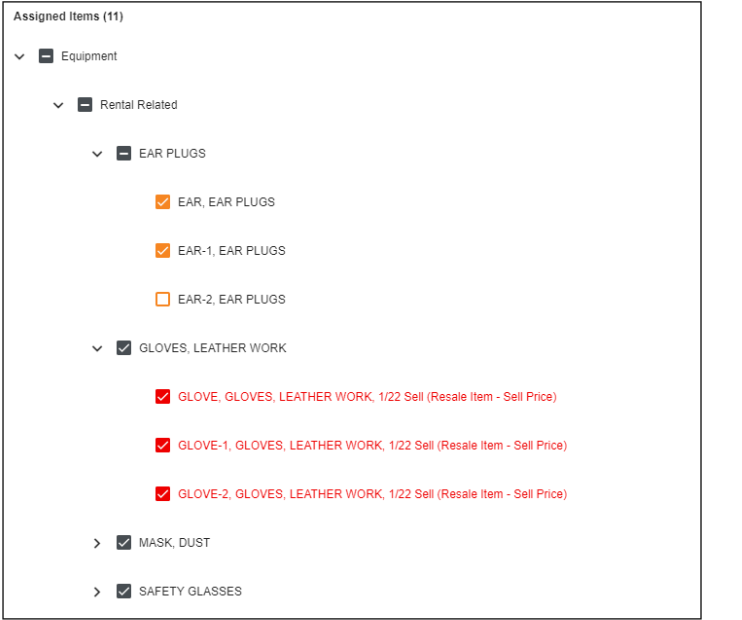Toggle the Equipment checkbox
742x620 pixels.
pos(46,56)
